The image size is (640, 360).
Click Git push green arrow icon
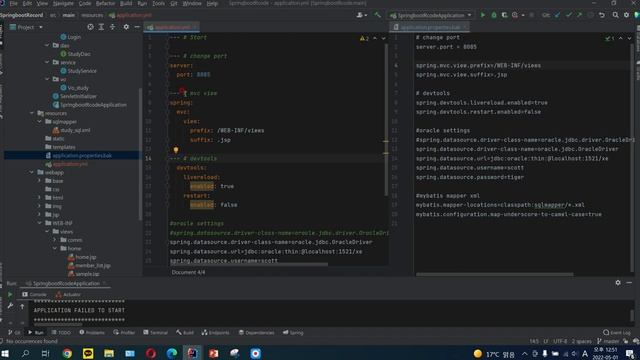click(x=580, y=15)
